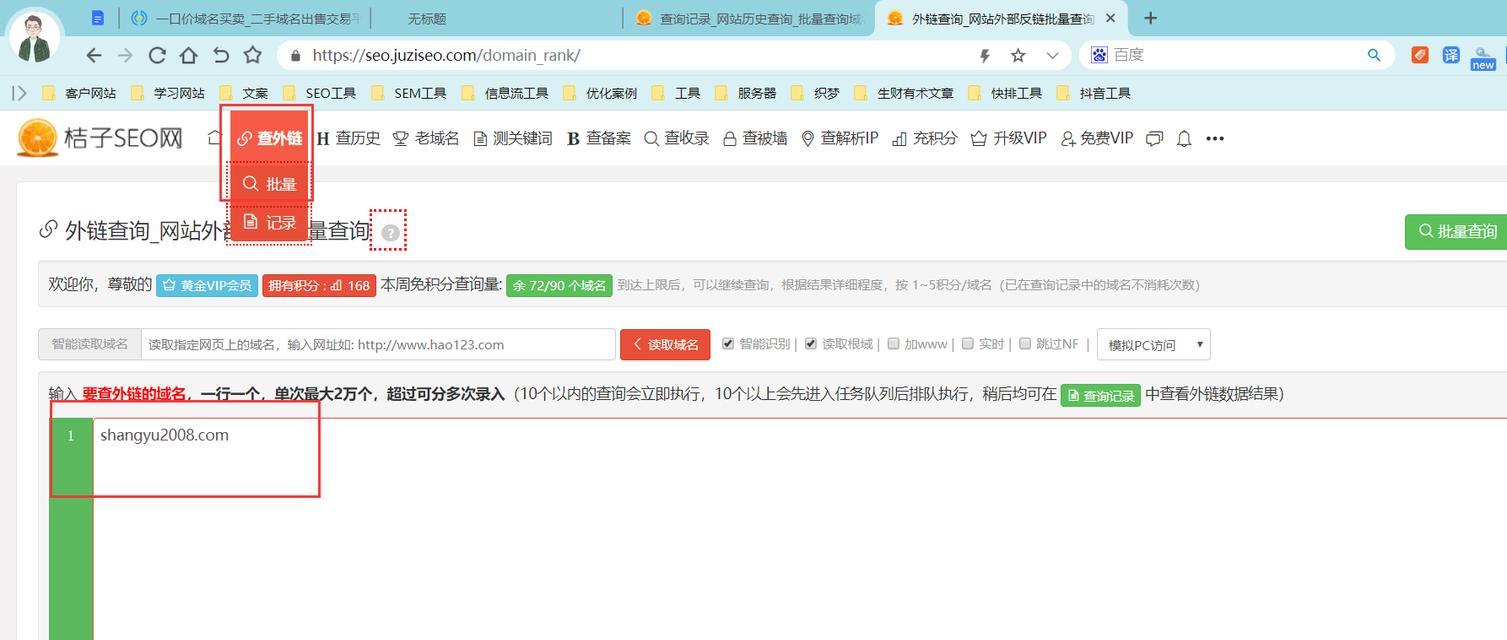Click the 读取域名 red button
This screenshot has width=1507, height=640.
665,344
